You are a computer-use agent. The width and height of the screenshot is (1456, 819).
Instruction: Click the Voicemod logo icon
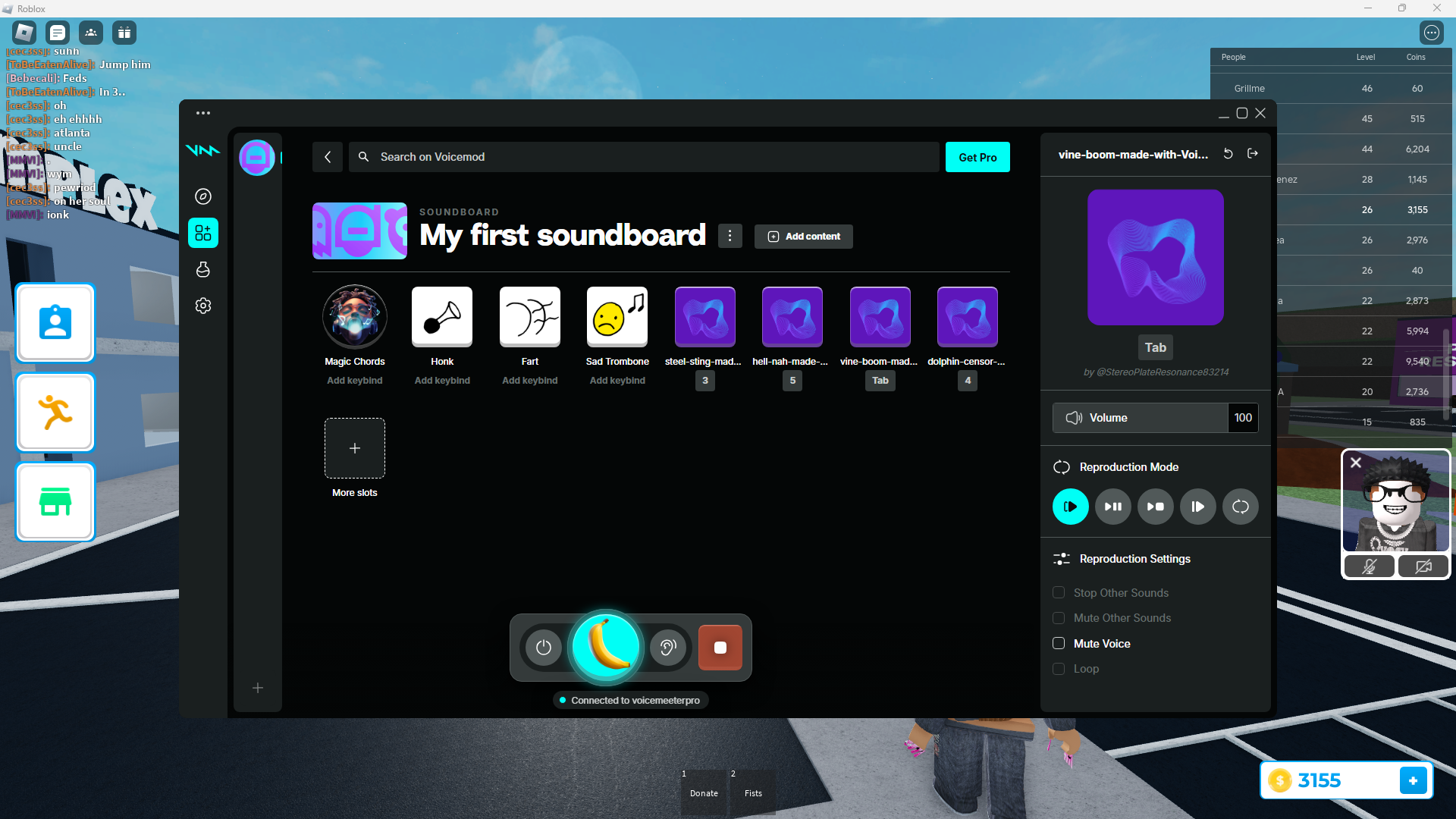pyautogui.click(x=202, y=150)
